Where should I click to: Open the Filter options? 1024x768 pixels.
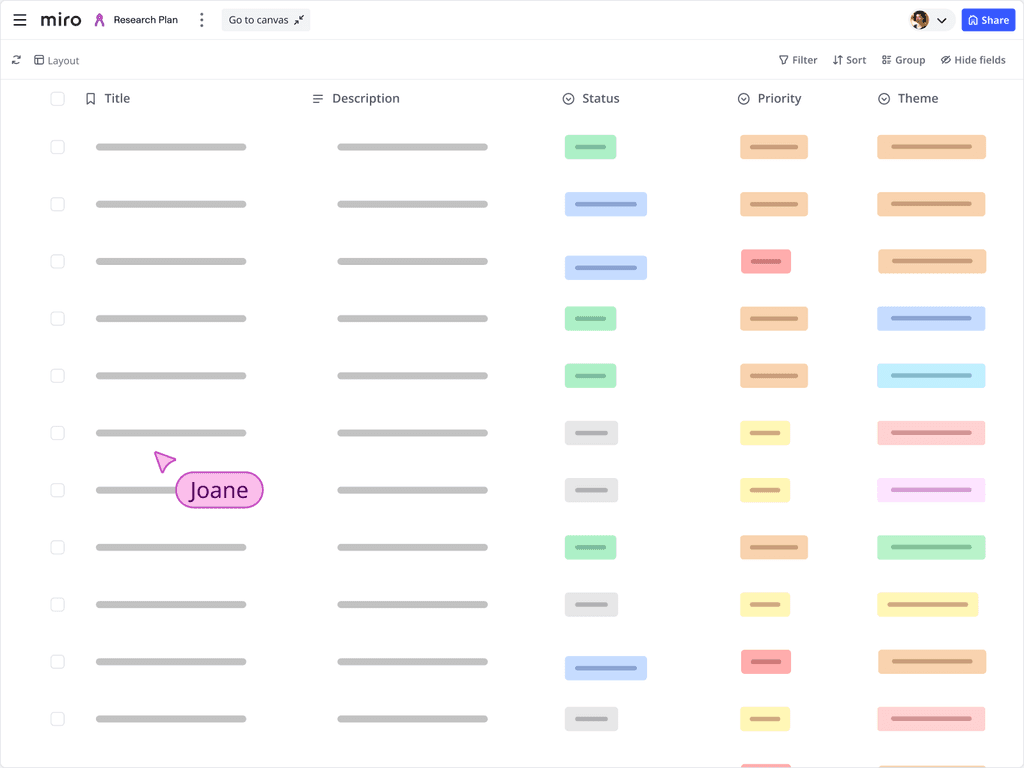tap(797, 60)
